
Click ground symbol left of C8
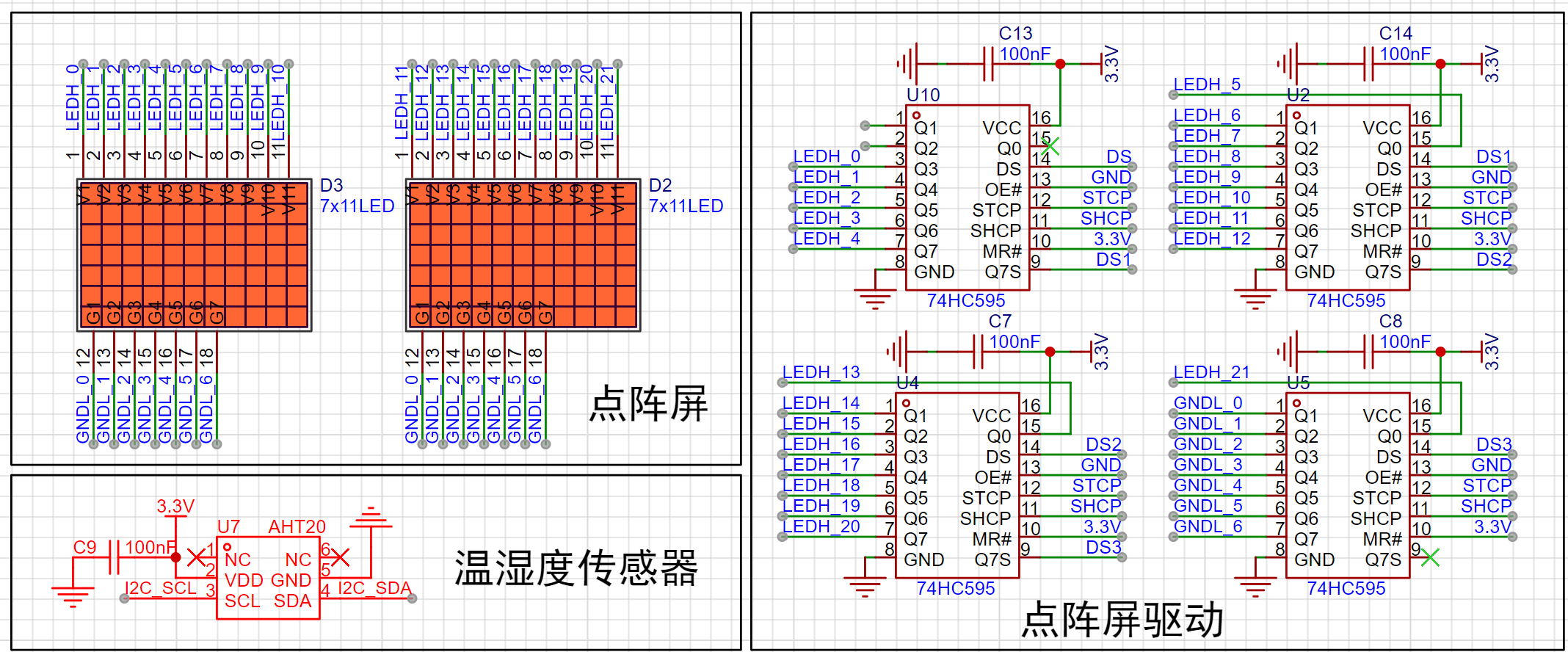click(1288, 352)
